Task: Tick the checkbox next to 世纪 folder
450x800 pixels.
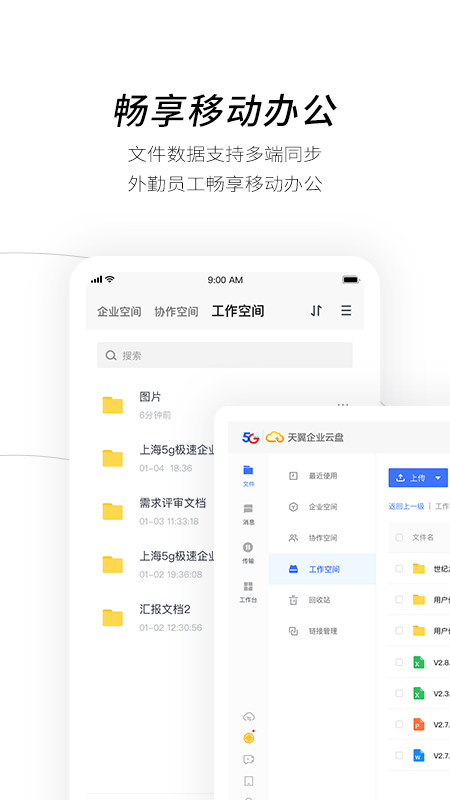Action: point(399,568)
